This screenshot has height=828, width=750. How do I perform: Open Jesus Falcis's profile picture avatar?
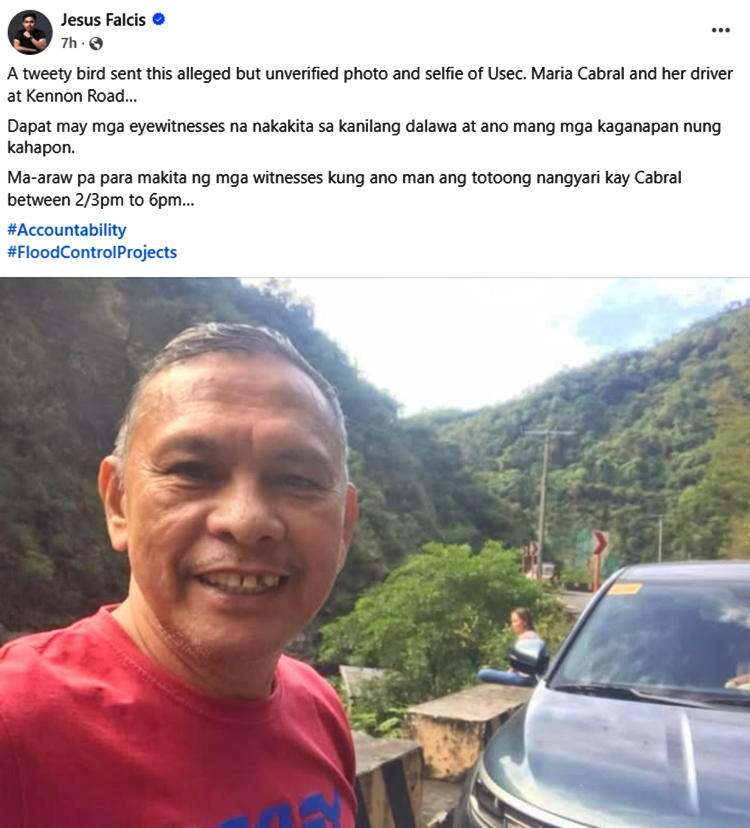point(30,32)
